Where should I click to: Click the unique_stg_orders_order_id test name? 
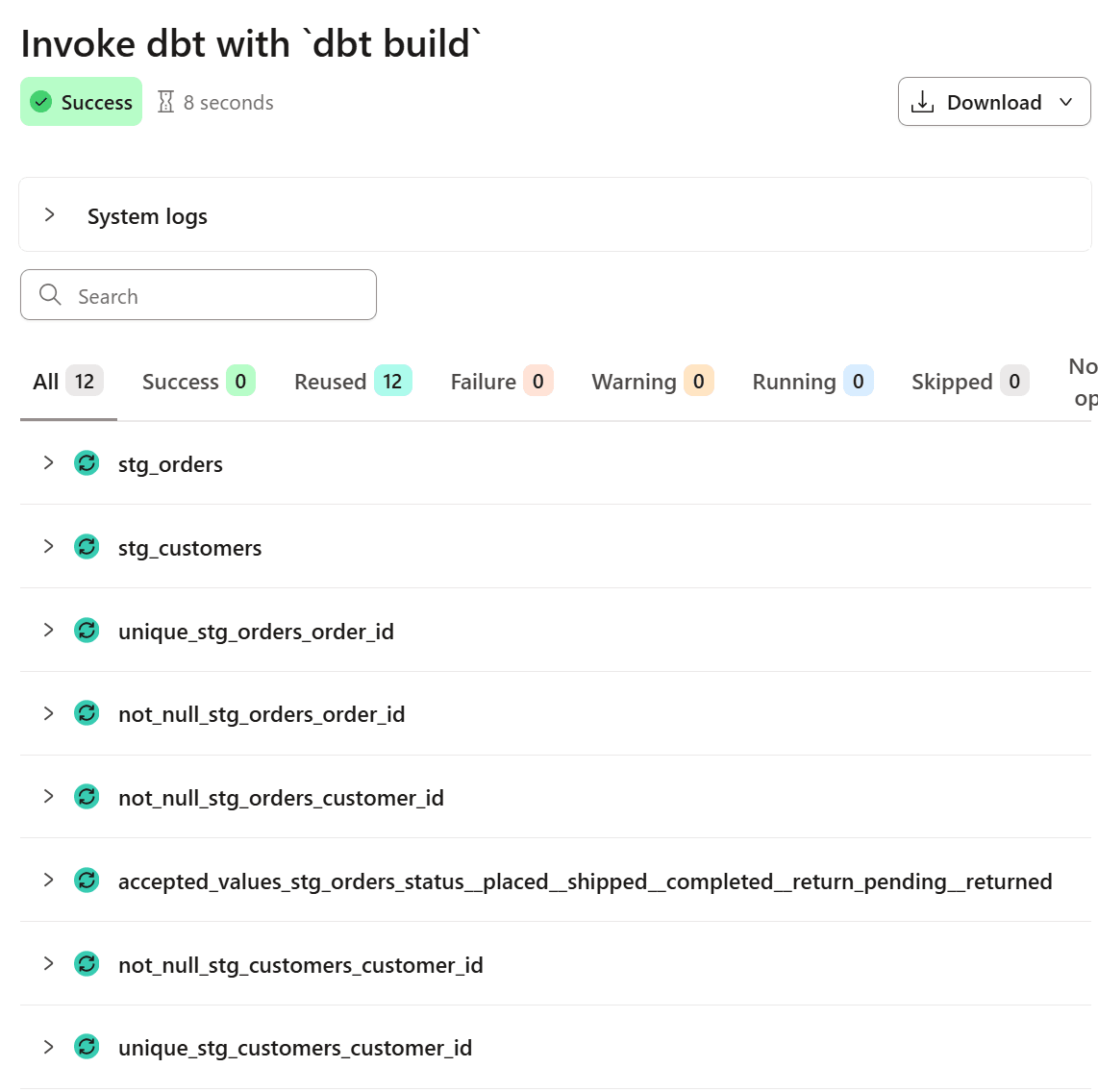click(x=257, y=632)
